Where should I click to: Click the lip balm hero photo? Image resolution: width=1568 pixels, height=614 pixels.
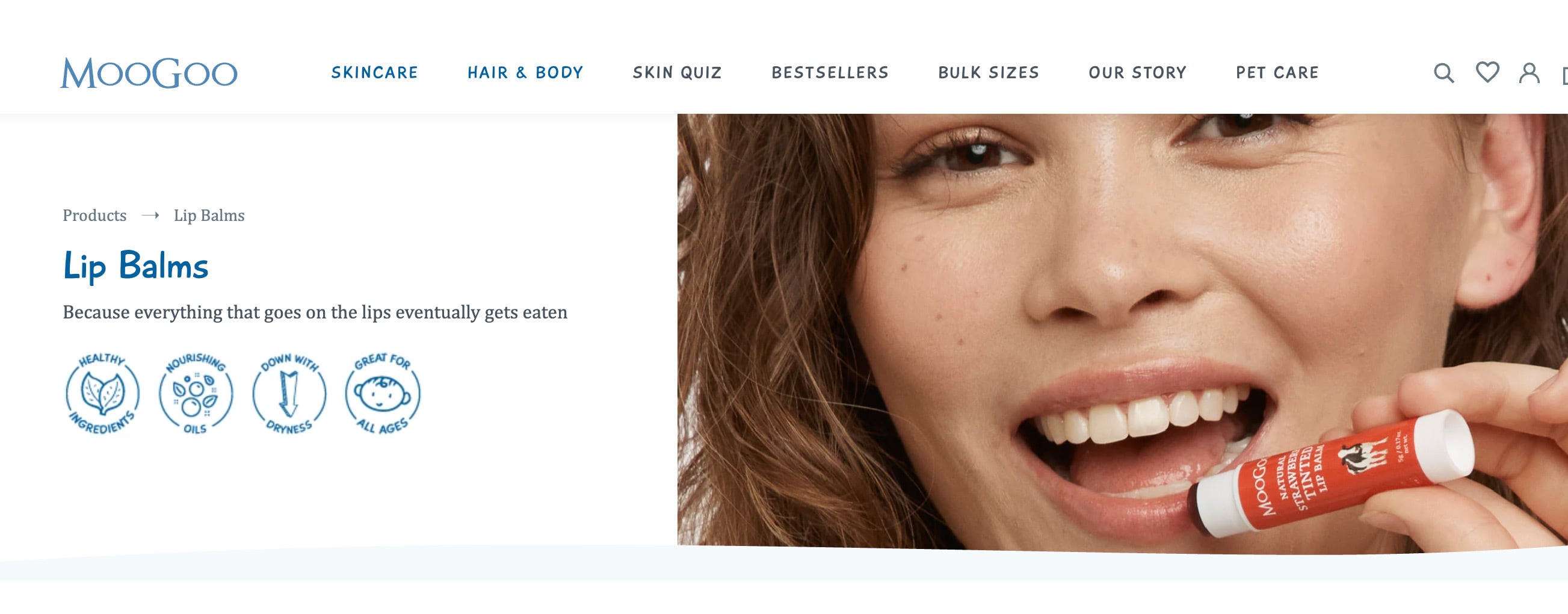(1122, 332)
